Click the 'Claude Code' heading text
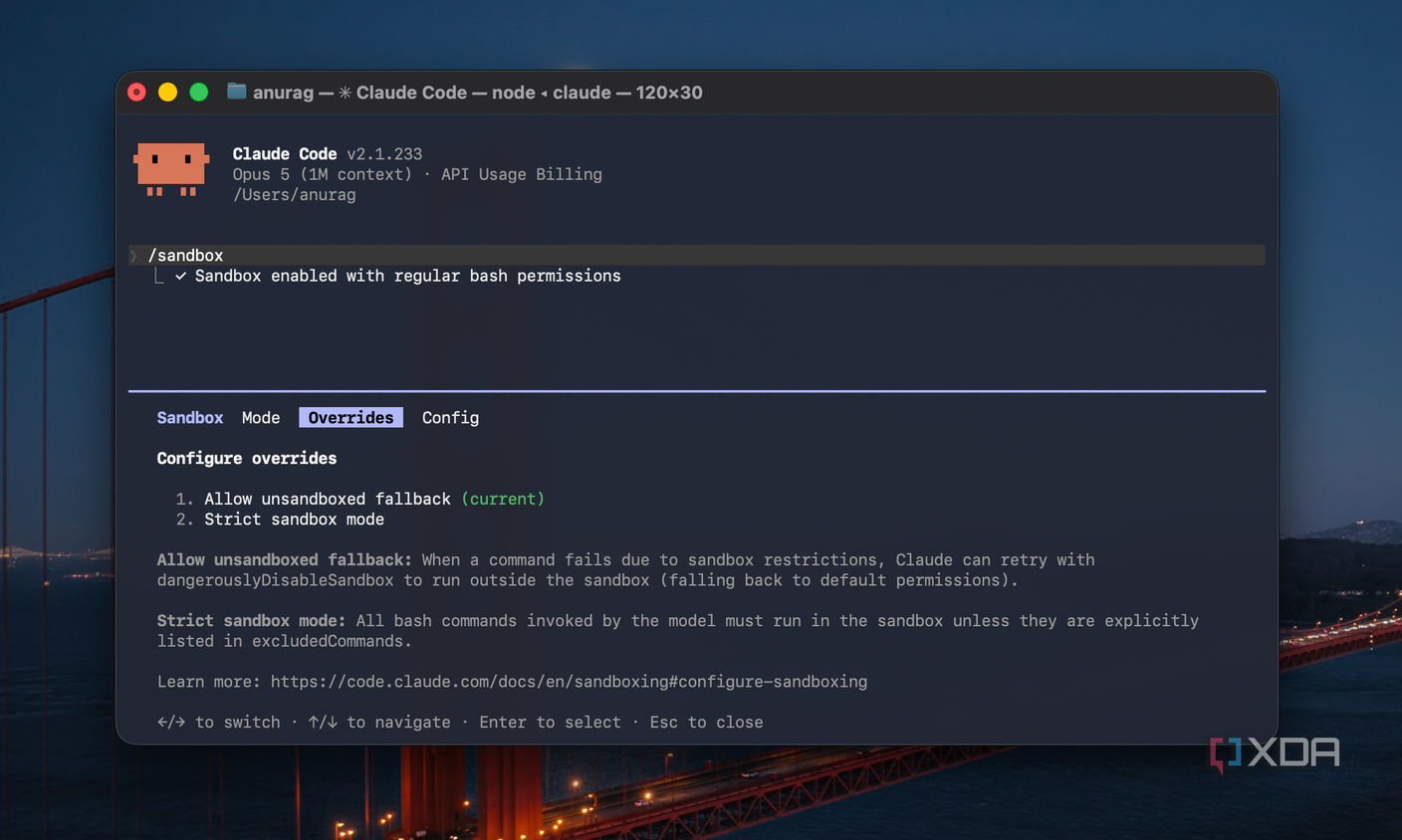This screenshot has height=840, width=1402. coord(285,154)
